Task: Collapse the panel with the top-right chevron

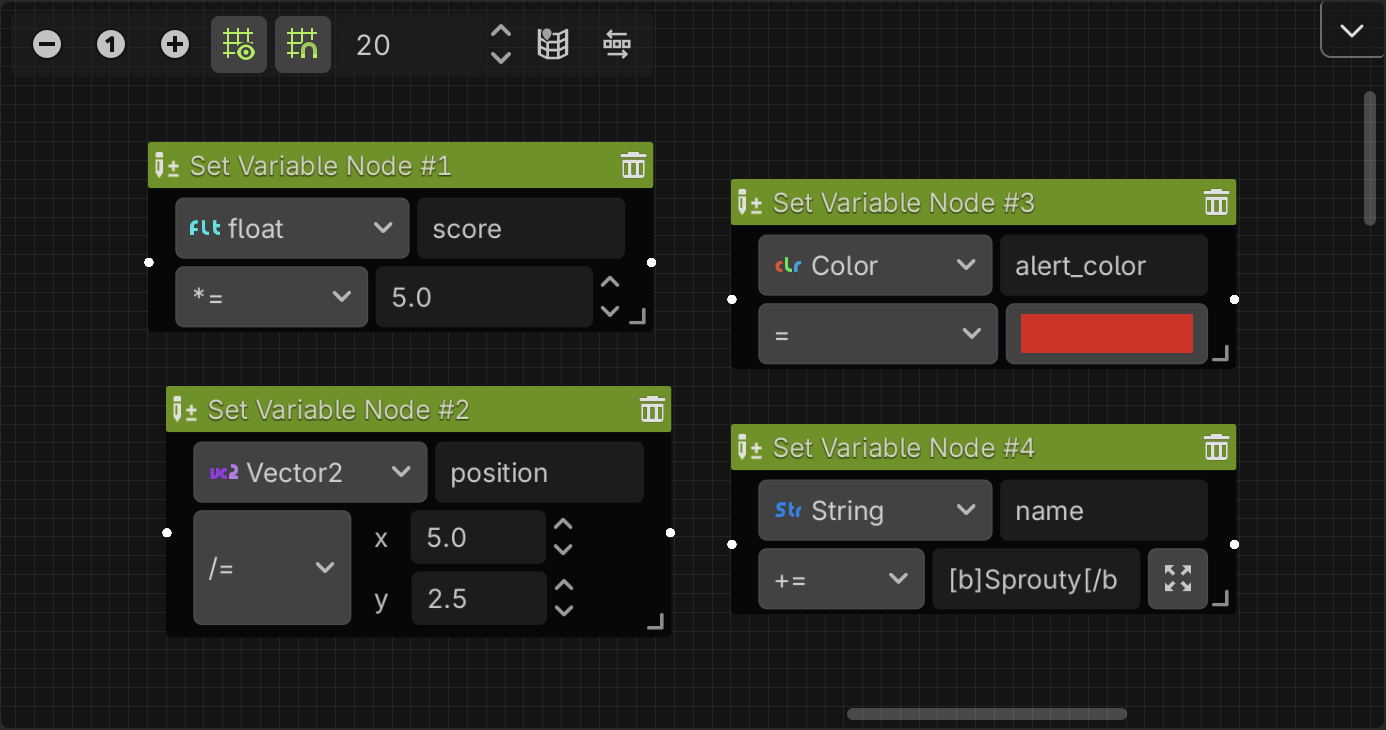Action: tap(1351, 29)
